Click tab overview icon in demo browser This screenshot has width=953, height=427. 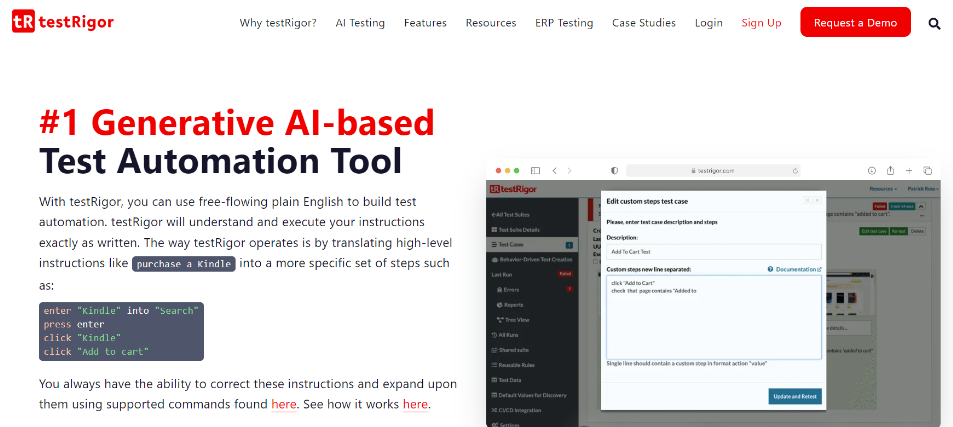(927, 171)
